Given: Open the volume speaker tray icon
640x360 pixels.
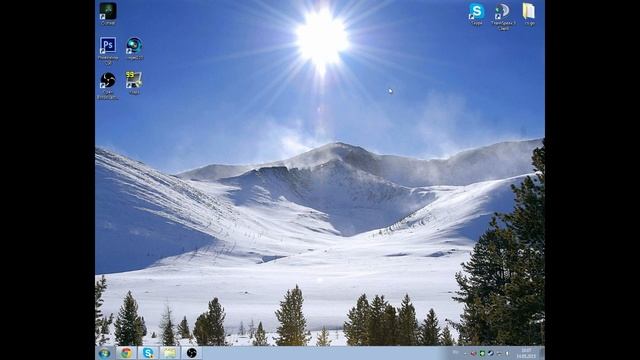Looking at the screenshot, I should [x=507, y=353].
